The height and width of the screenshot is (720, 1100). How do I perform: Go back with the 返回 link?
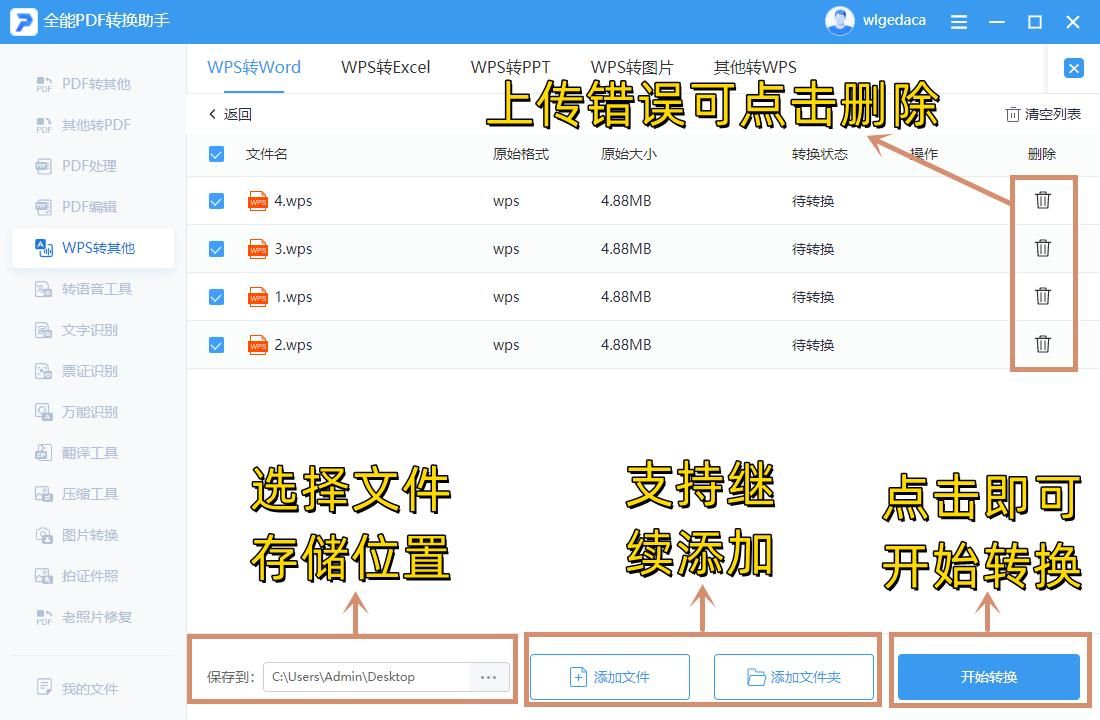[x=230, y=114]
